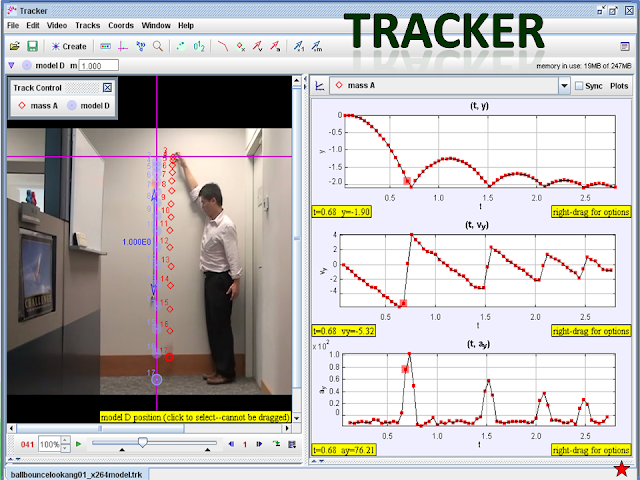Select the zoom magnifier tool
This screenshot has width=640, height=480.
pyautogui.click(x=158, y=47)
